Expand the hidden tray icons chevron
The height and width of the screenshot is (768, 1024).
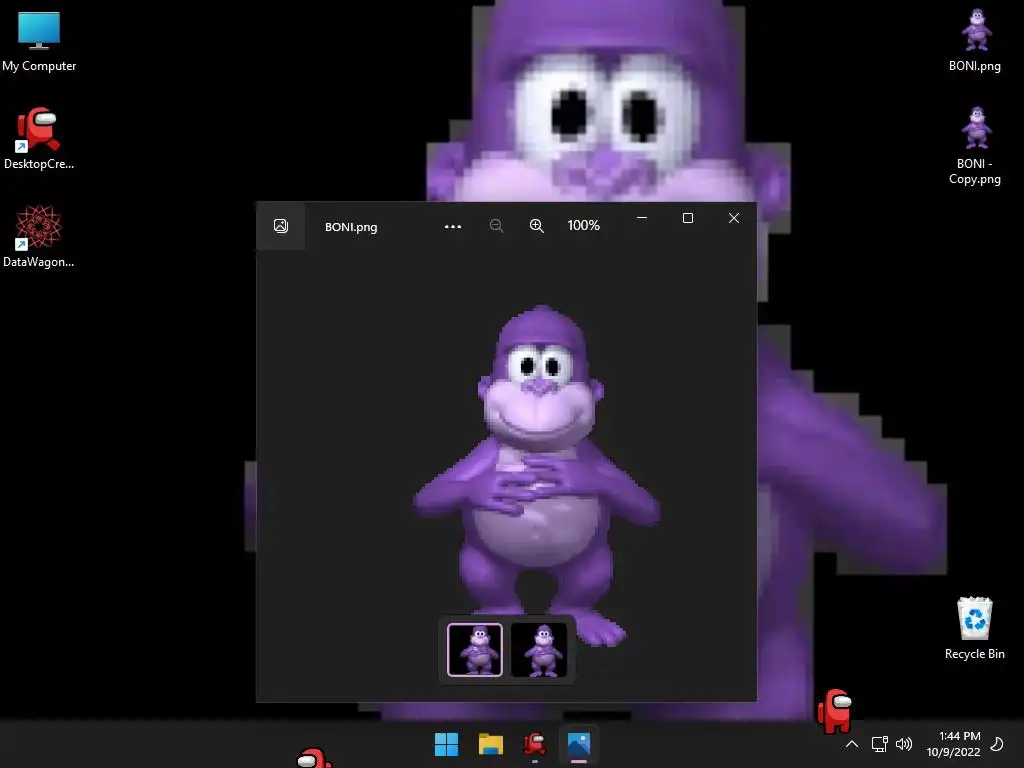[852, 744]
